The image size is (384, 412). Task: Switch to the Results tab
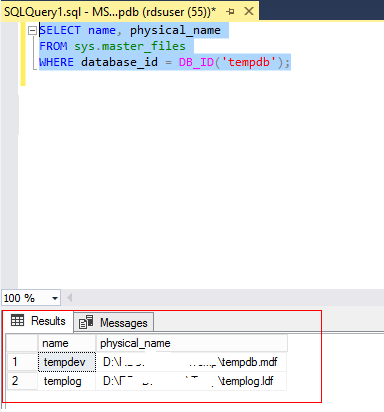click(x=39, y=321)
